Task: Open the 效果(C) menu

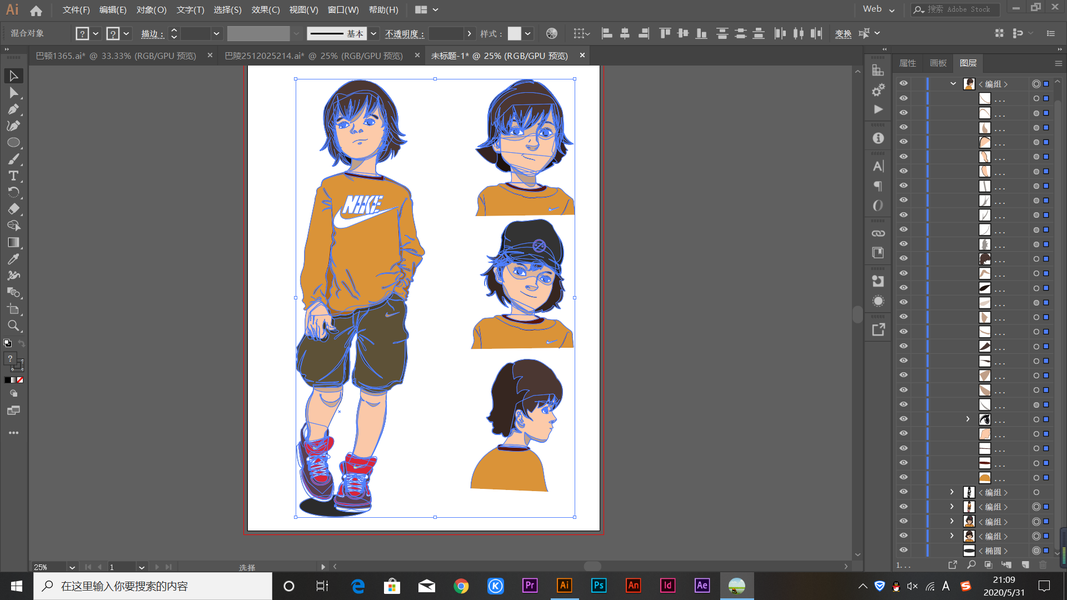Action: pyautogui.click(x=265, y=10)
